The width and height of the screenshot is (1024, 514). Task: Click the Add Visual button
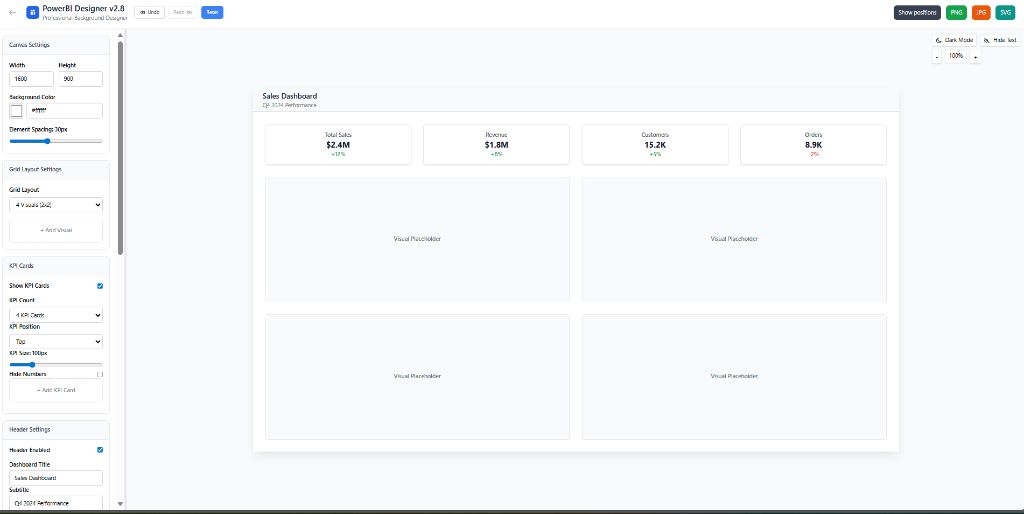[x=56, y=230]
